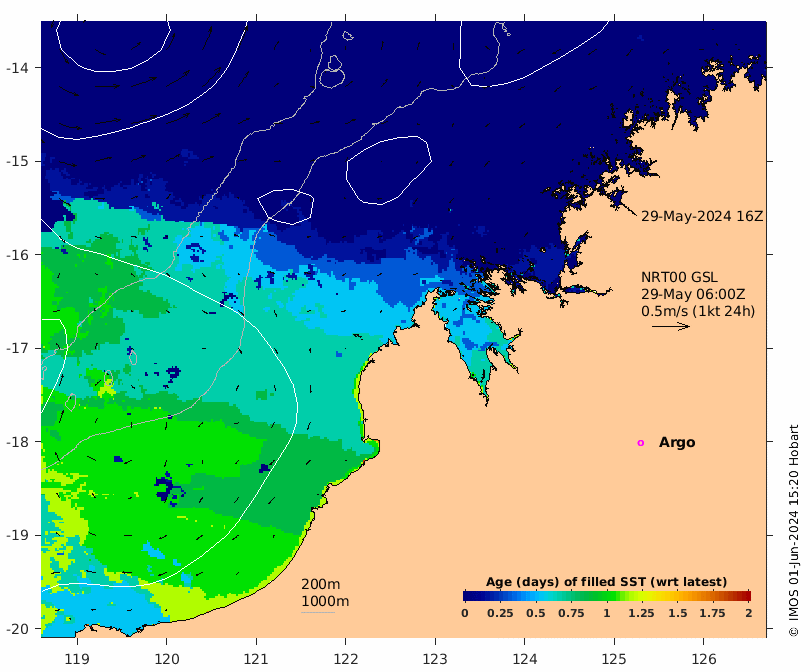The width and height of the screenshot is (810, 672).
Task: Click the latitude axis label -17
Action: (x=17, y=348)
